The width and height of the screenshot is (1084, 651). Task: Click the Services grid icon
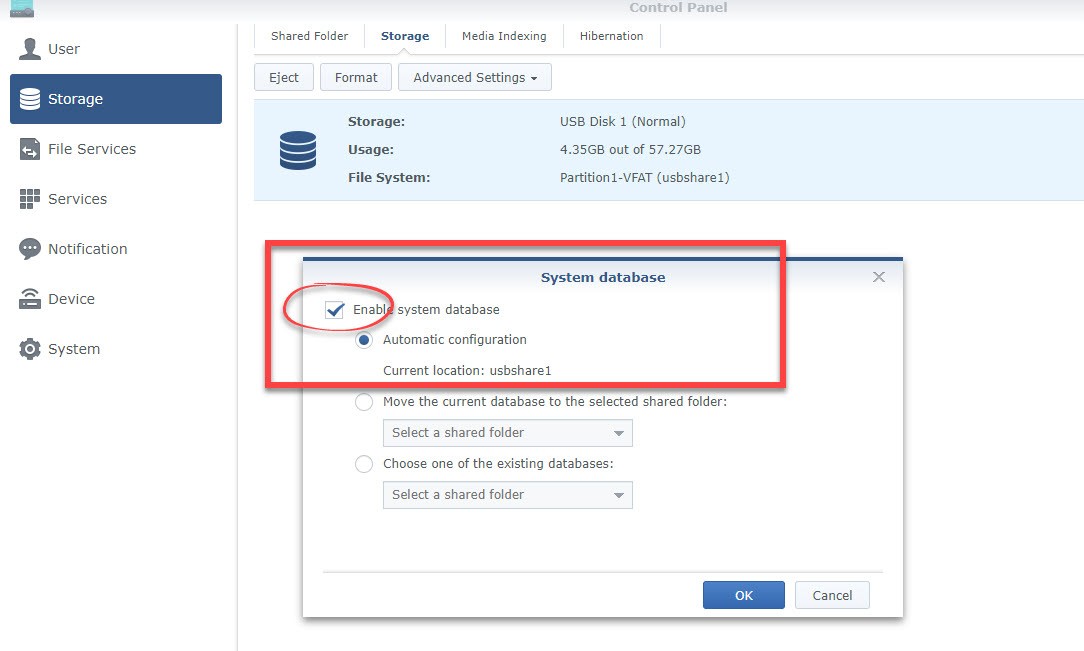[x=30, y=199]
